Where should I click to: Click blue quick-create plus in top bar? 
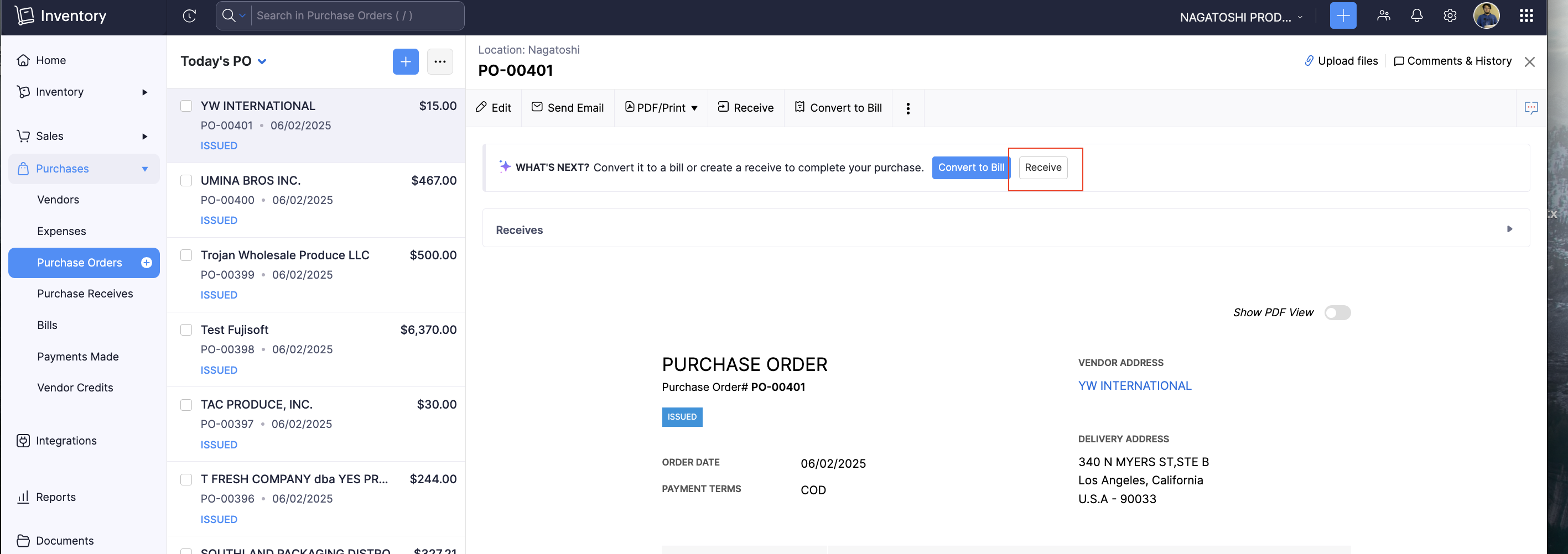click(x=1343, y=16)
